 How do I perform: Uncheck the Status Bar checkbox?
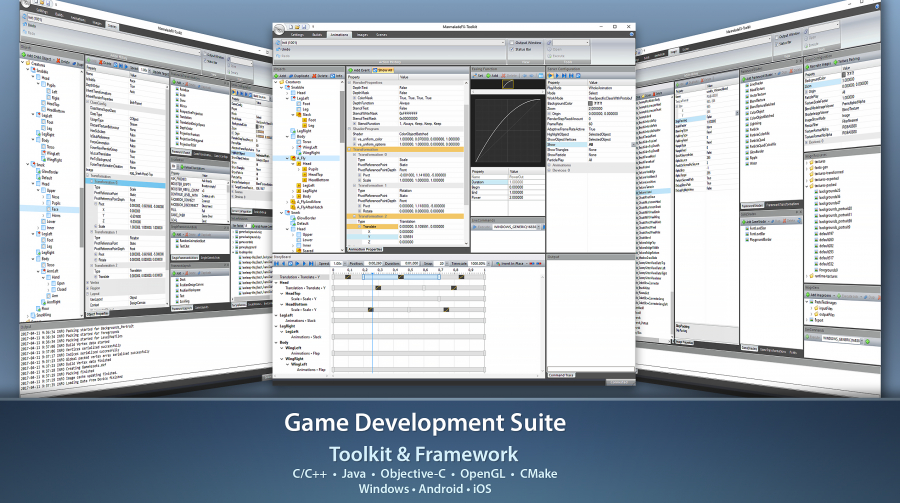coord(513,49)
